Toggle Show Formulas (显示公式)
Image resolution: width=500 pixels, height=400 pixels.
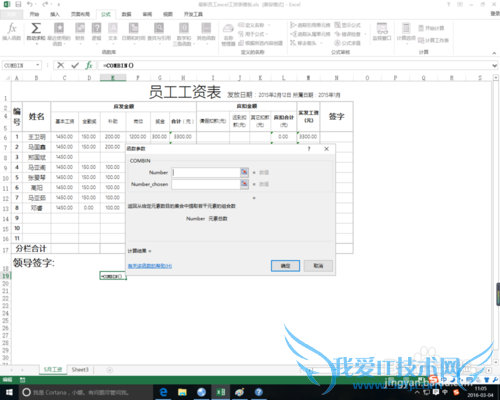pos(348,25)
